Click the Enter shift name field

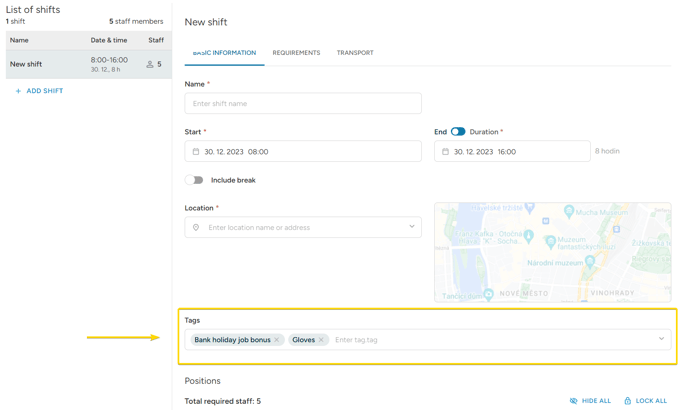[x=302, y=103]
